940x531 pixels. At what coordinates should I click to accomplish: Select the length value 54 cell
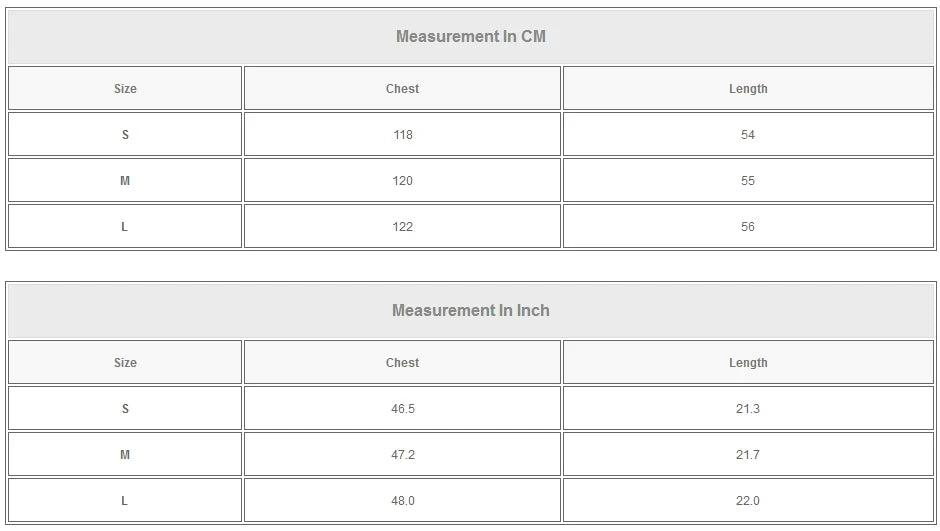click(748, 135)
